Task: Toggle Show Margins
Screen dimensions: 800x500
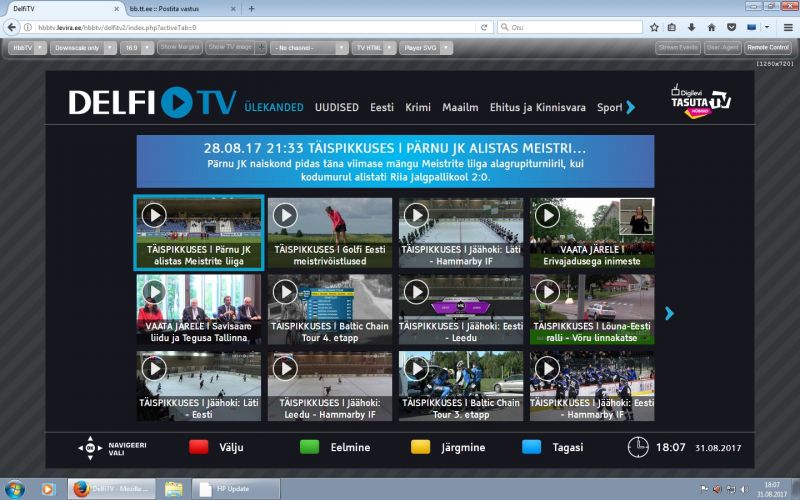Action: (180, 47)
